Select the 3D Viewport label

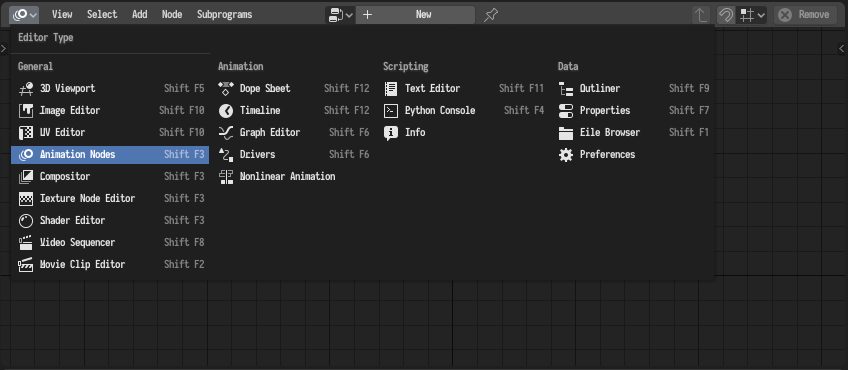coord(68,89)
